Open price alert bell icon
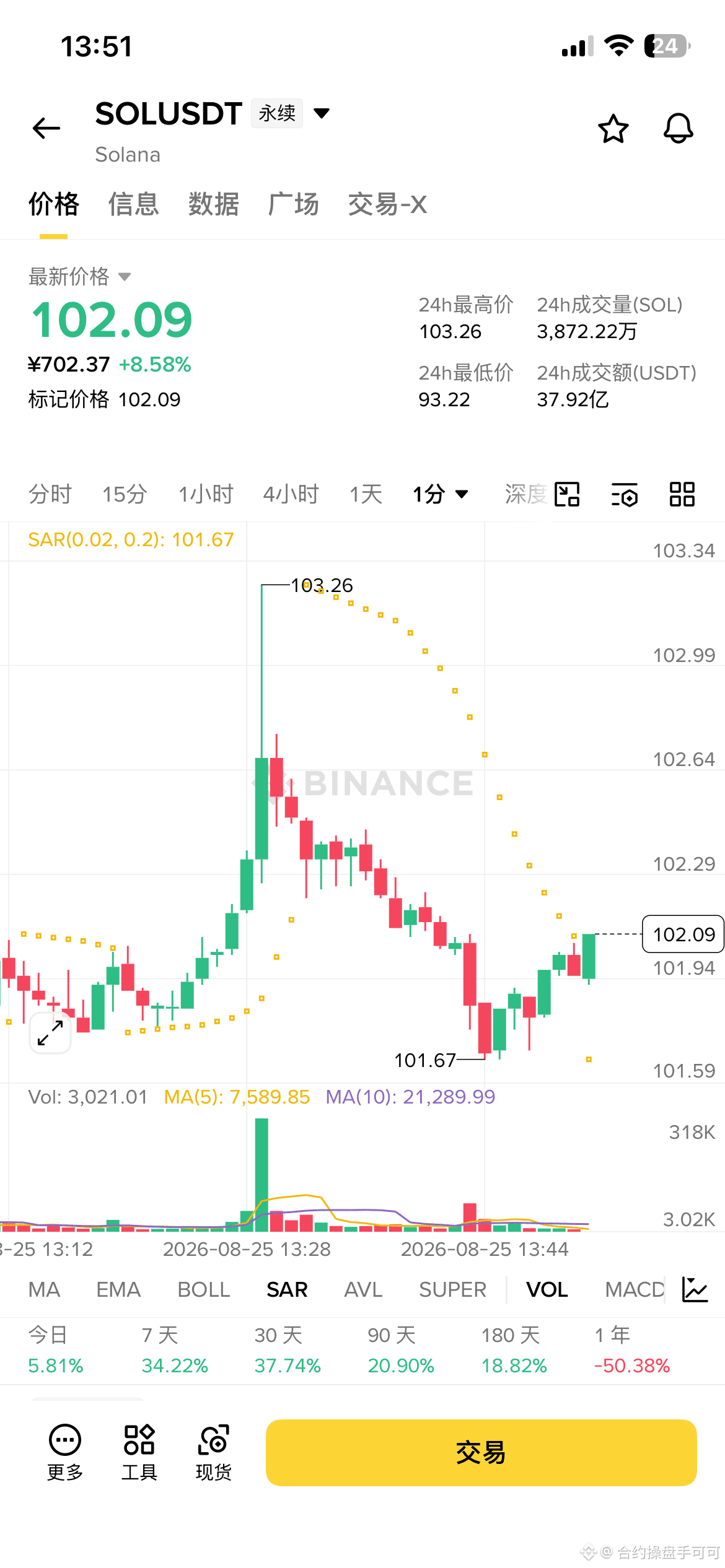Image resolution: width=725 pixels, height=1568 pixels. pos(679,129)
